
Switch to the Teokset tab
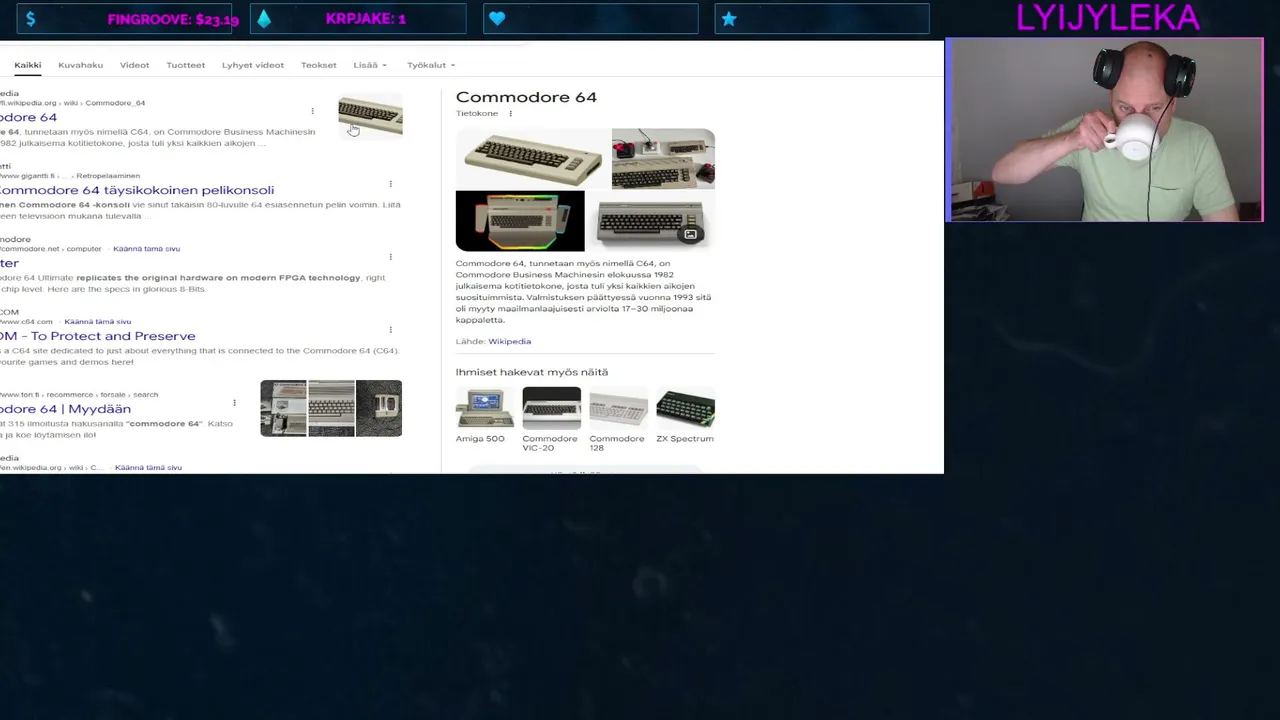click(319, 65)
